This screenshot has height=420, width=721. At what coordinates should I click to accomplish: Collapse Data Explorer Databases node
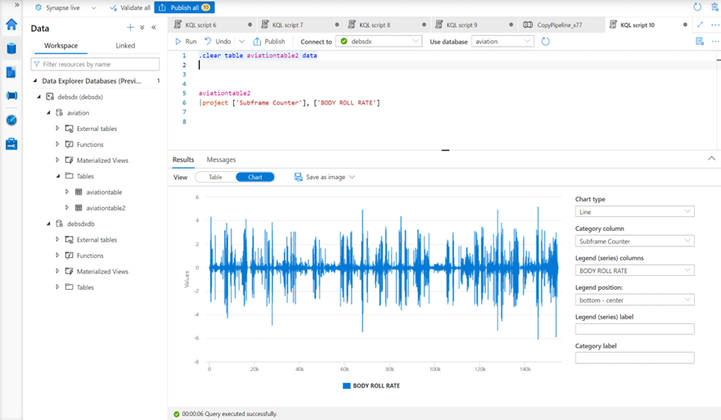point(35,81)
